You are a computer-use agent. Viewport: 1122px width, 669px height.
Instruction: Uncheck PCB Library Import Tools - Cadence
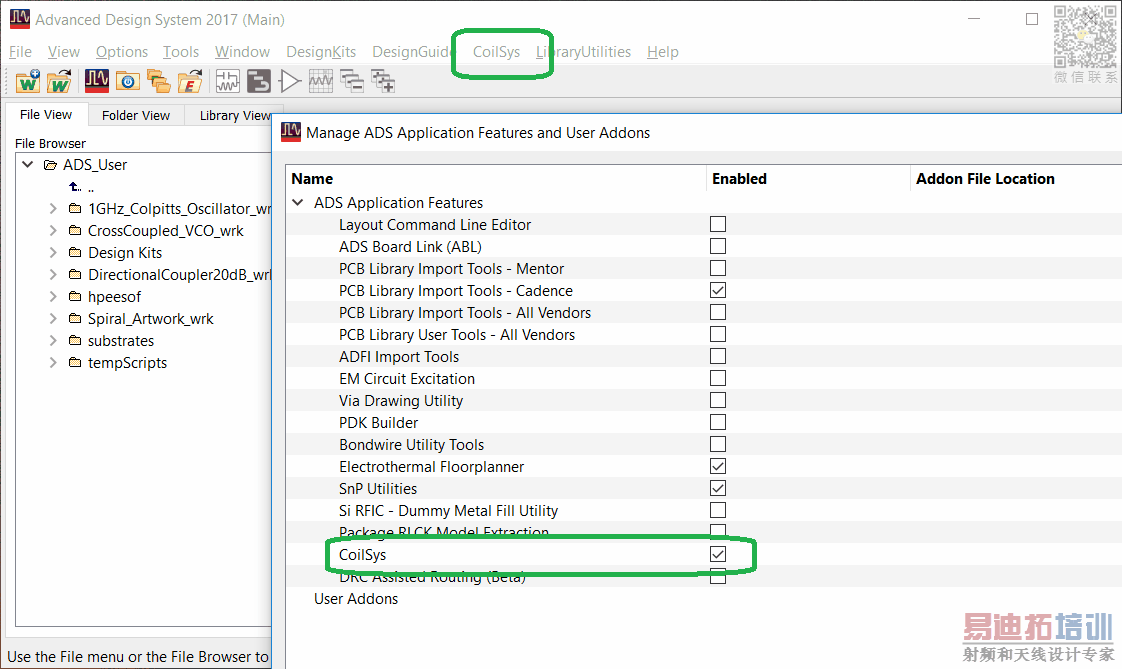point(718,290)
